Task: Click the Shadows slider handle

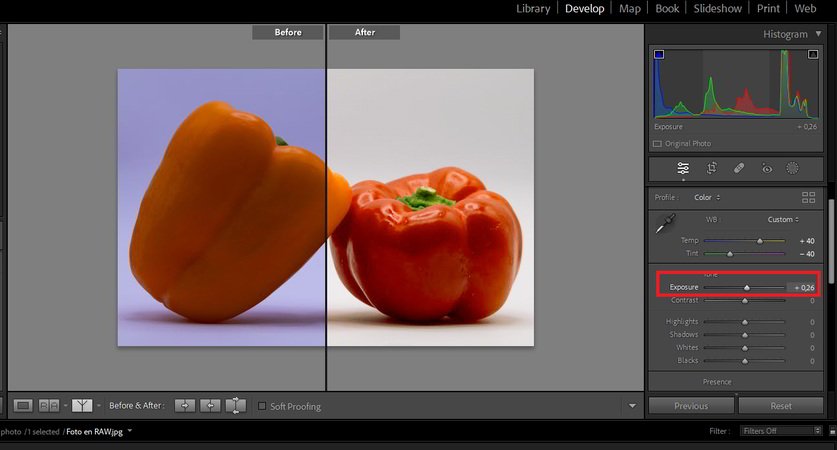Action: click(x=745, y=335)
